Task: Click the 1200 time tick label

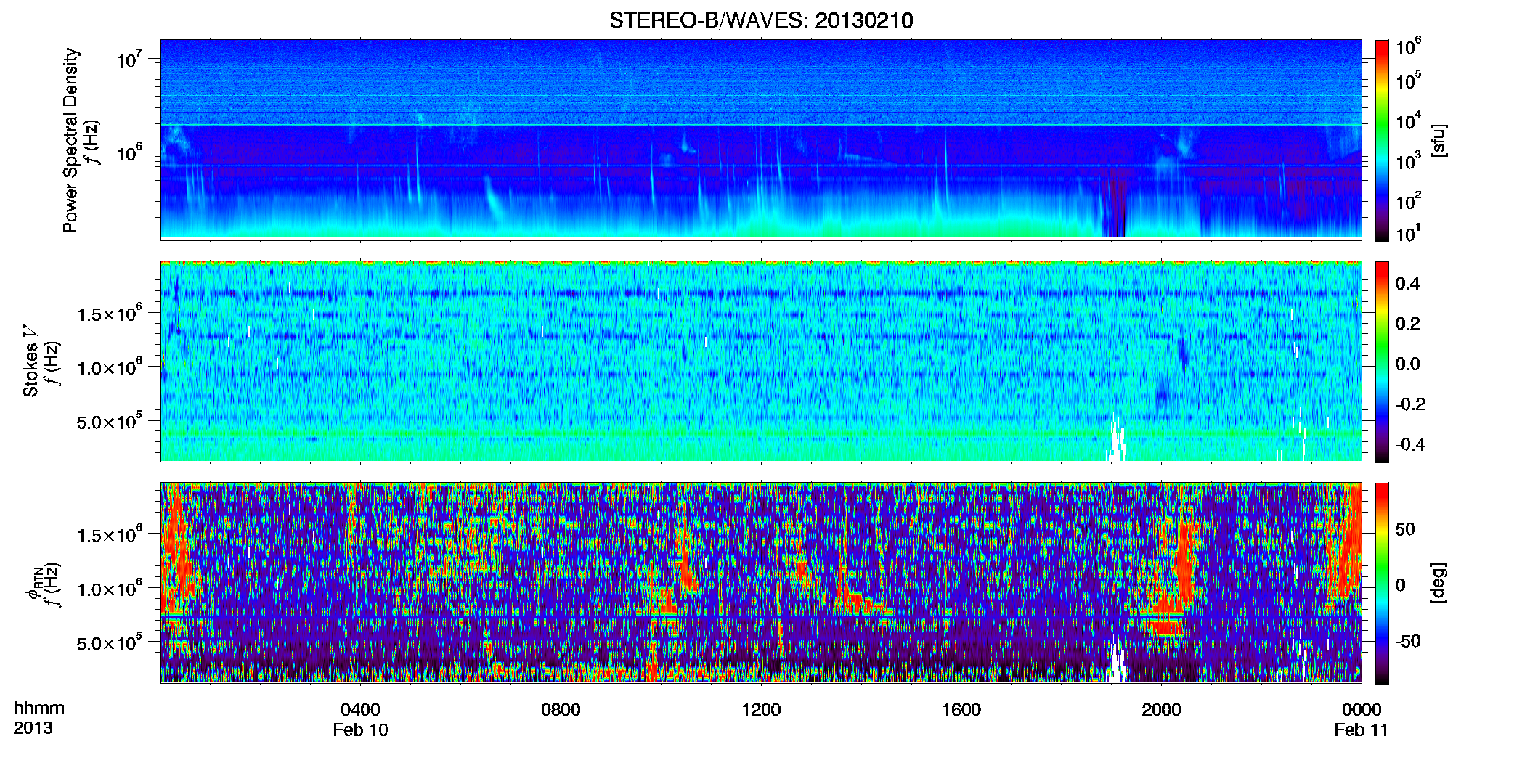Action: (761, 709)
